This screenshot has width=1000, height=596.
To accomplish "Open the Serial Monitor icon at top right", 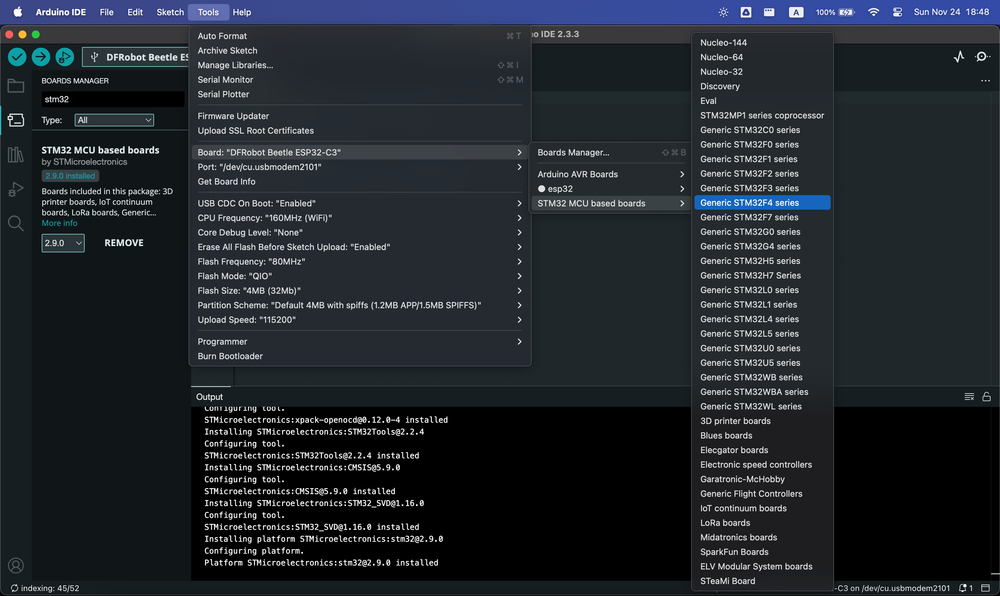I will 983,57.
